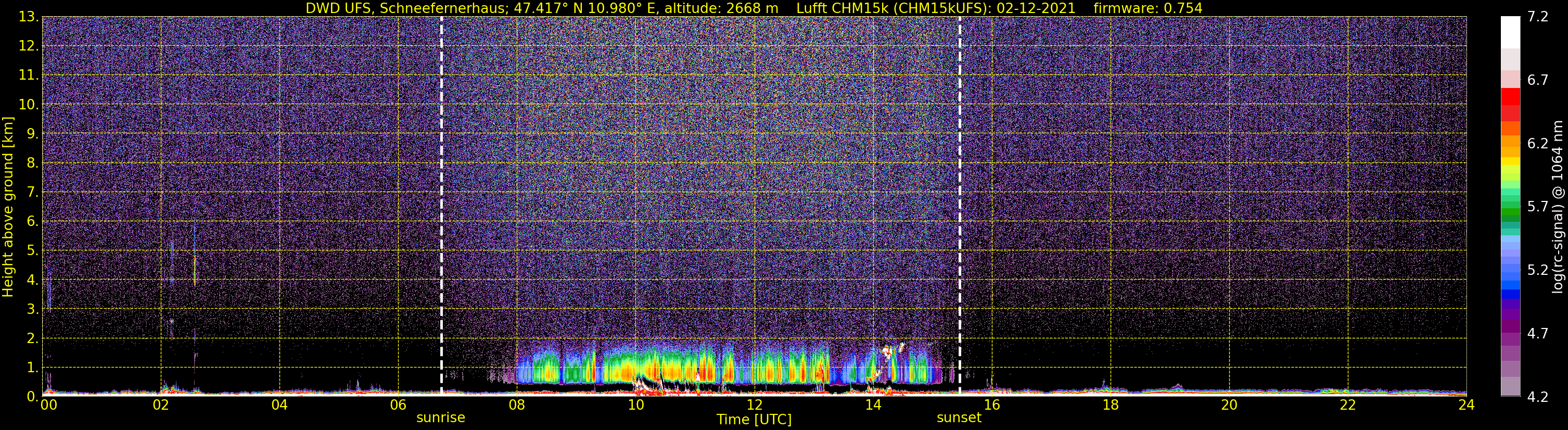The height and width of the screenshot is (430, 1568).
Task: Click the colorbar label 'log(rc-signal) @ 1064 nm'
Action: (x=1559, y=207)
